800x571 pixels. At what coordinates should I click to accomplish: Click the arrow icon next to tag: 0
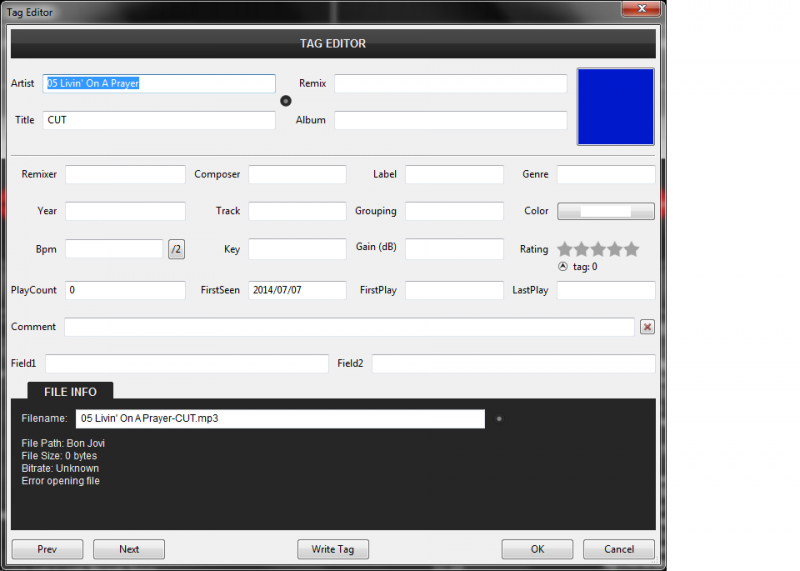[x=563, y=266]
